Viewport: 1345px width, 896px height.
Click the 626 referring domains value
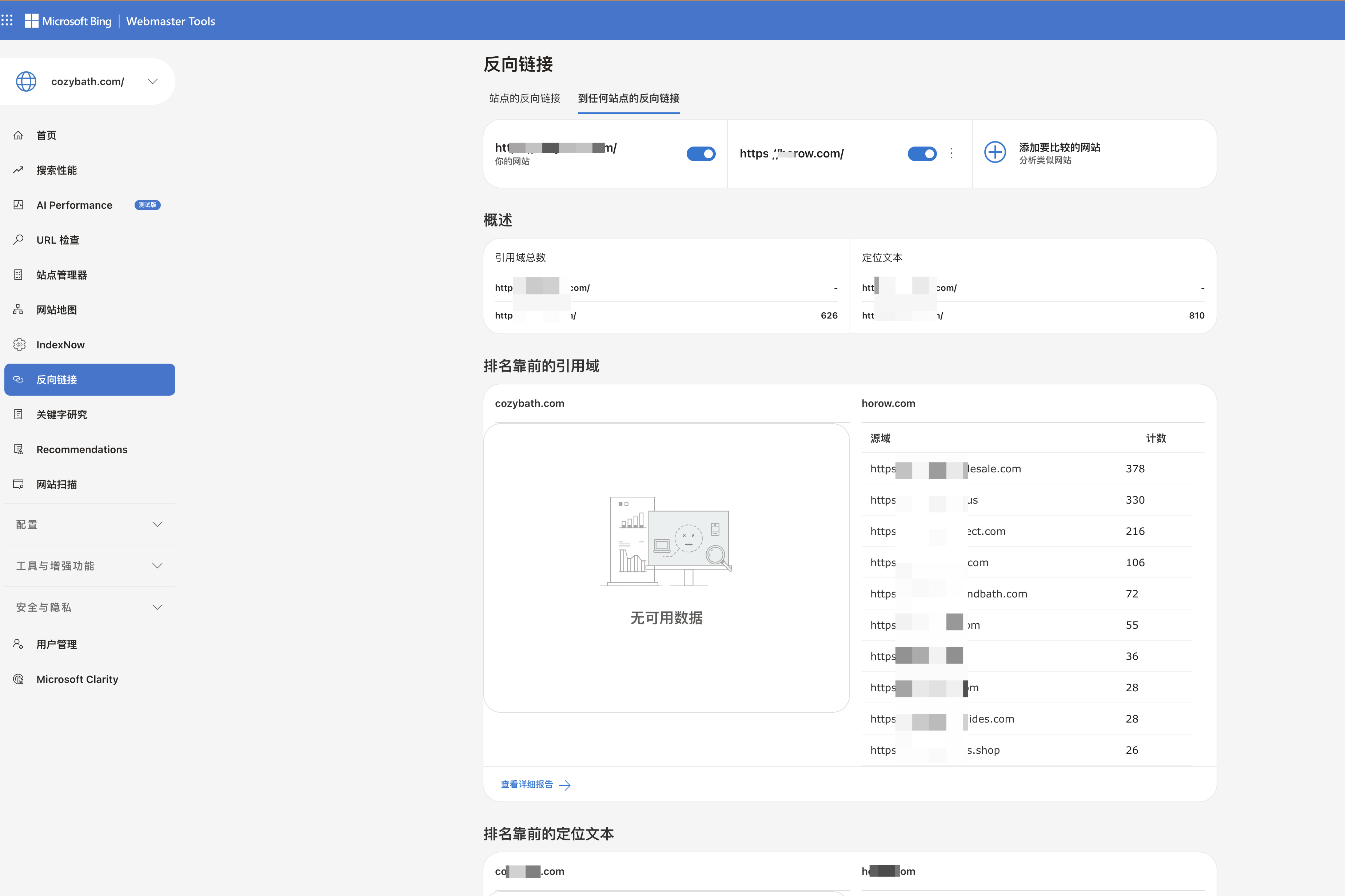pos(829,315)
